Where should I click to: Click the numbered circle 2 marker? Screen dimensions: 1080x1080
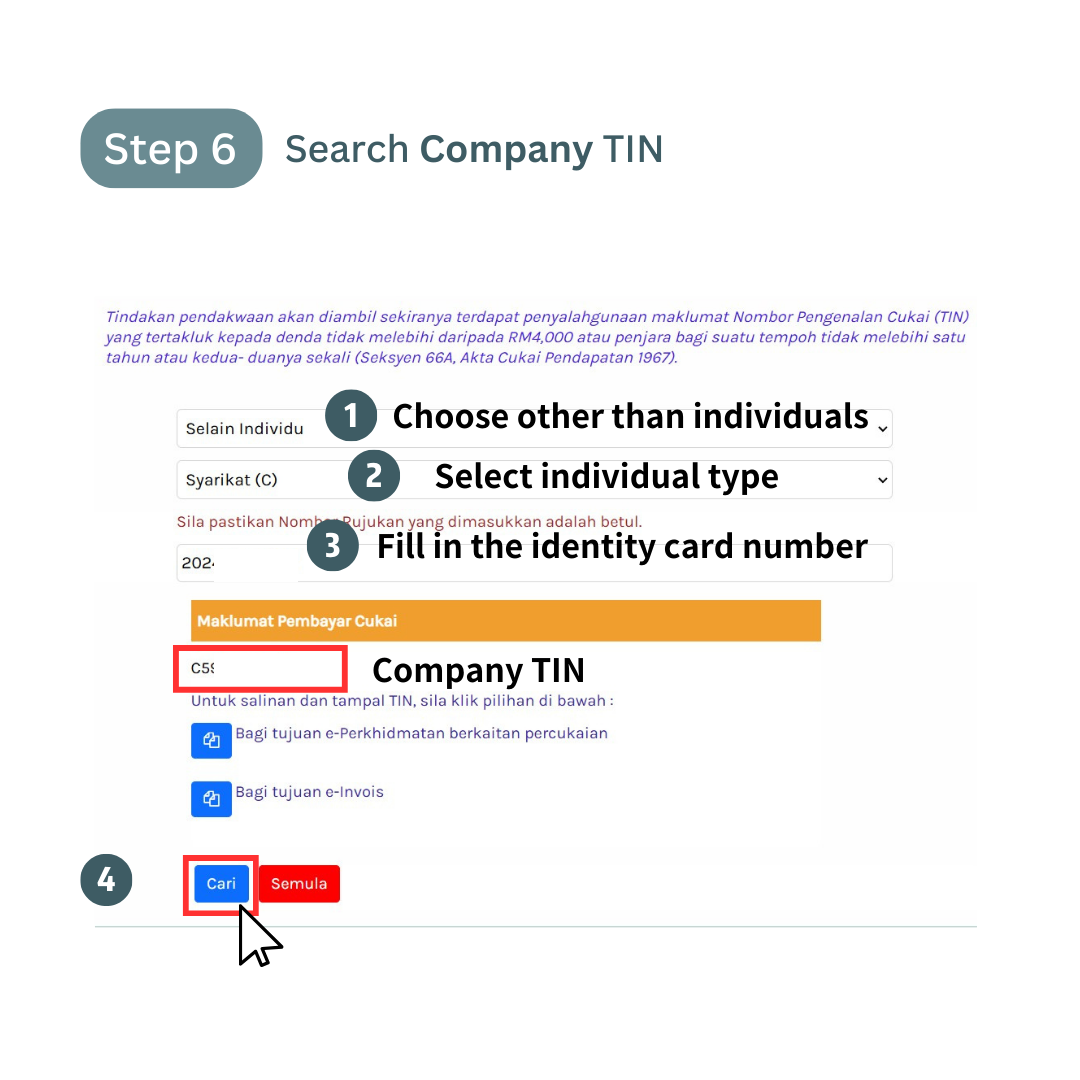(373, 476)
